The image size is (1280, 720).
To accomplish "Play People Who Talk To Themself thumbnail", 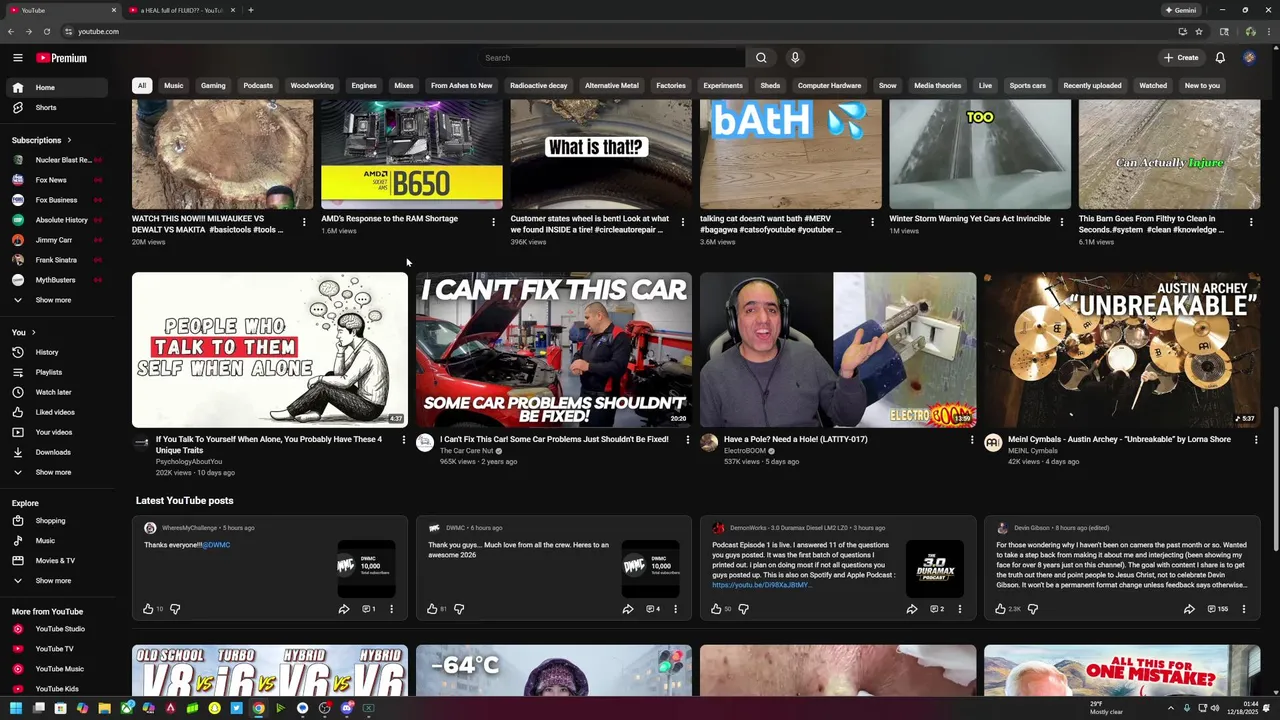I will (x=270, y=350).
